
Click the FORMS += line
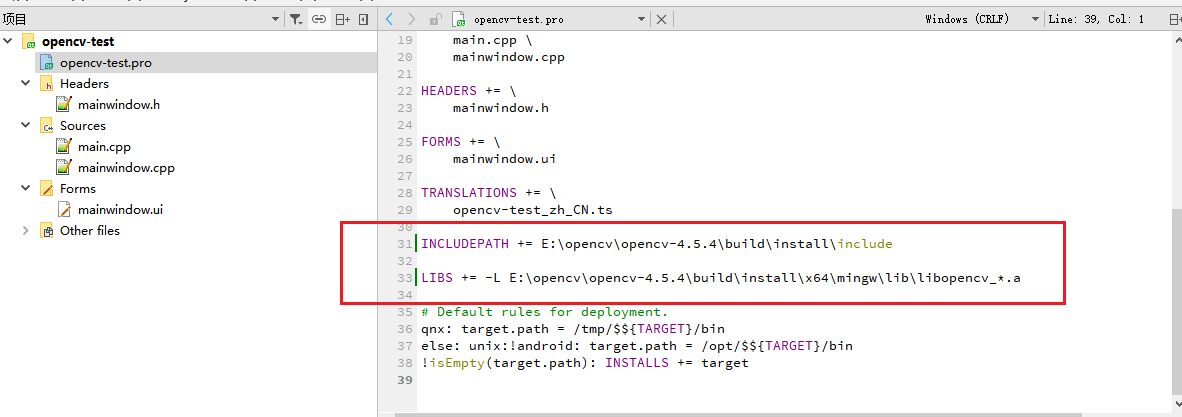point(461,141)
